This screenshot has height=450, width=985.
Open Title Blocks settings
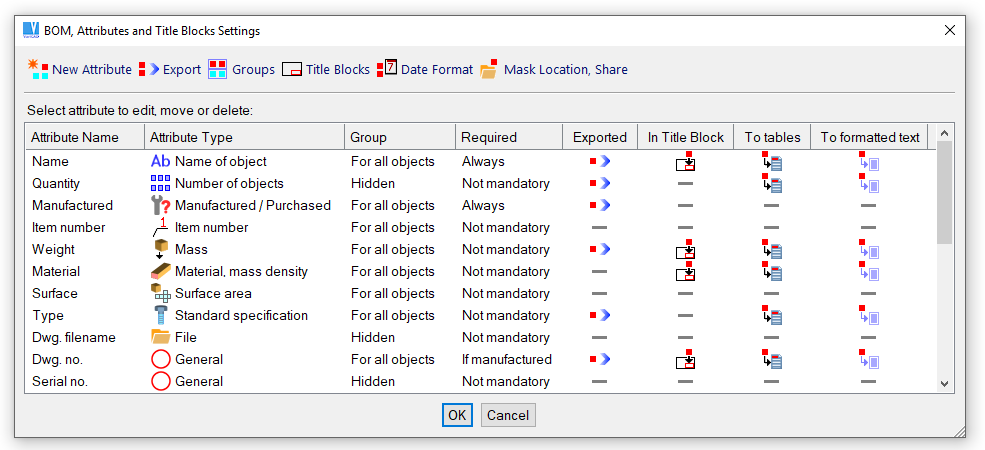point(292,69)
